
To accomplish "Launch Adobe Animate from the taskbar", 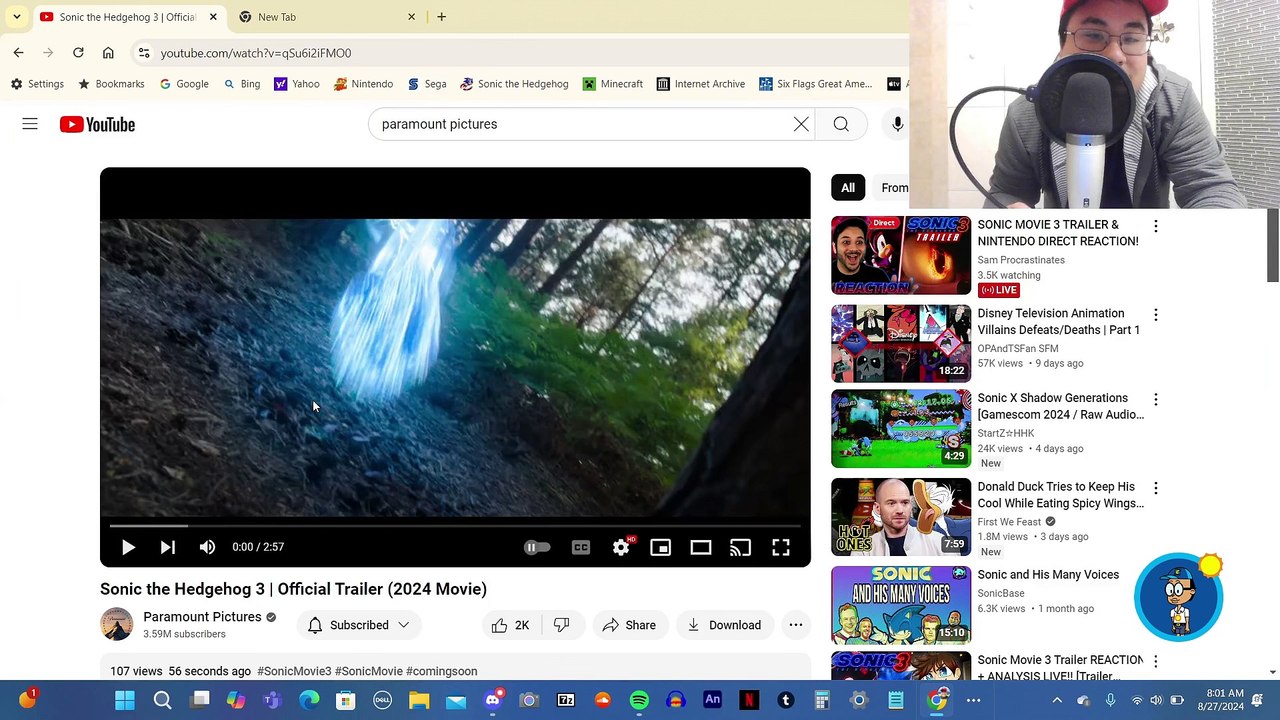I will click(x=712, y=700).
